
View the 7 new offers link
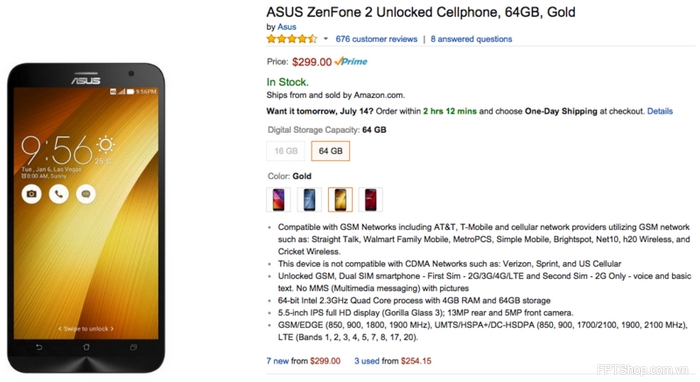tap(278, 361)
